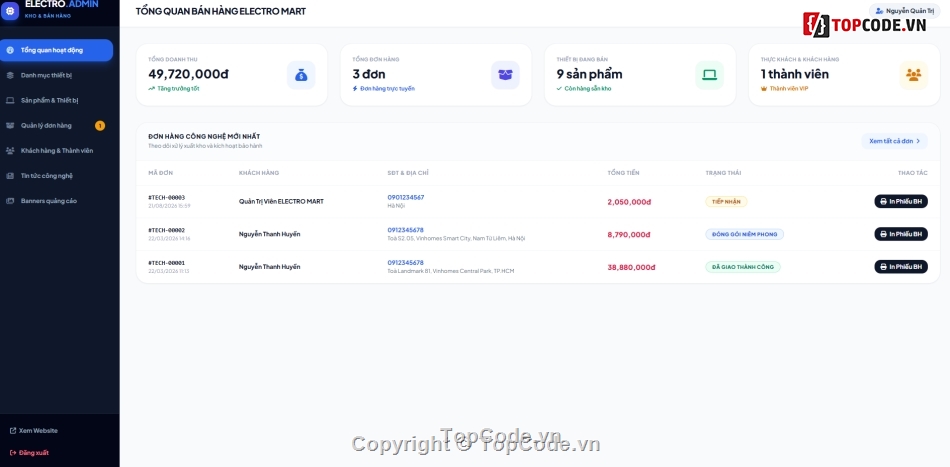Click Đăng xuất to log out
The height and width of the screenshot is (467, 950).
pyautogui.click(x=29, y=452)
